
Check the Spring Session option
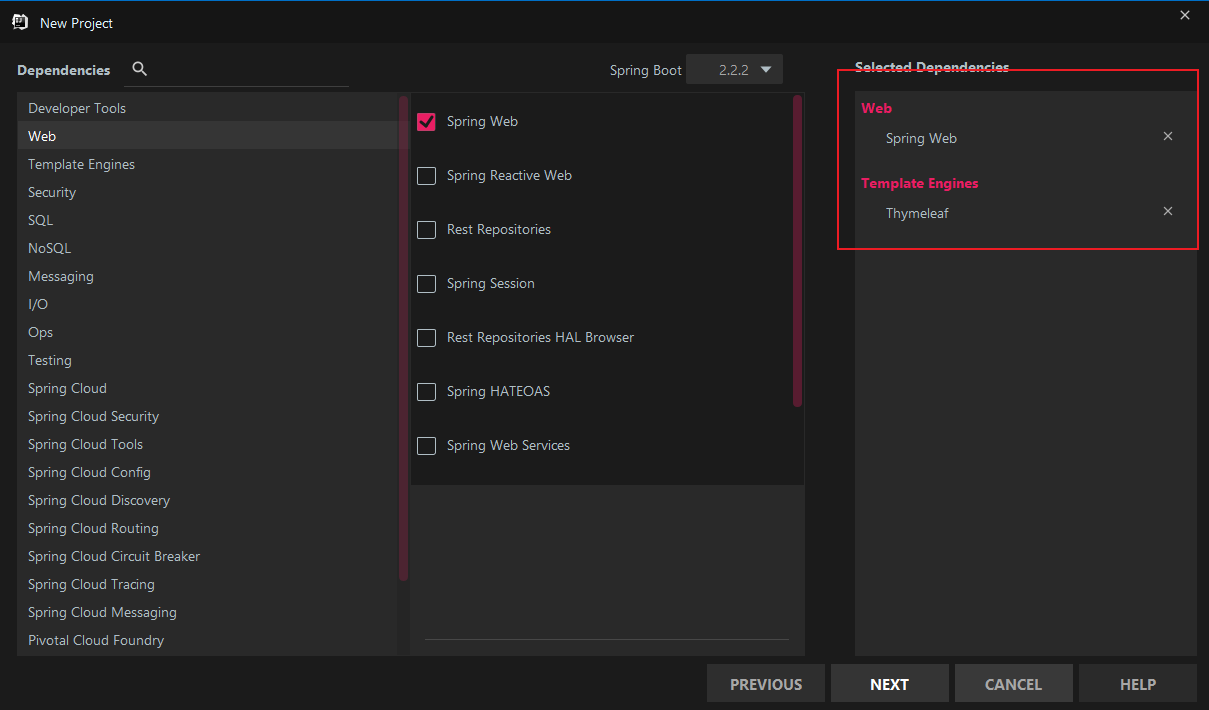(x=427, y=284)
